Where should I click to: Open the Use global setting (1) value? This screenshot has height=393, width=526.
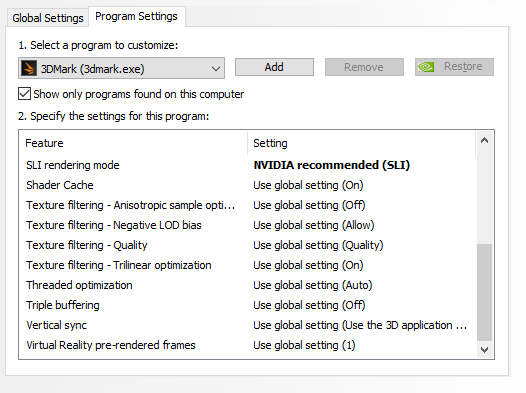pos(304,345)
